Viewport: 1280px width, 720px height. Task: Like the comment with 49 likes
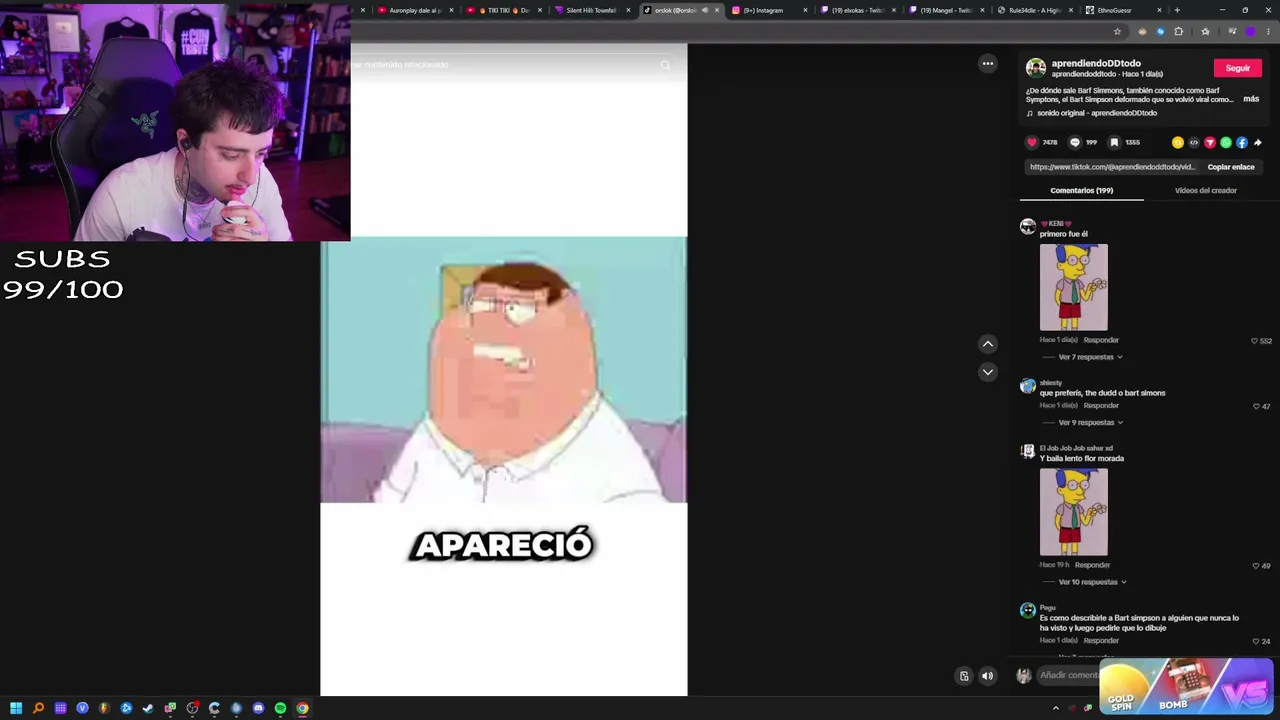1257,566
